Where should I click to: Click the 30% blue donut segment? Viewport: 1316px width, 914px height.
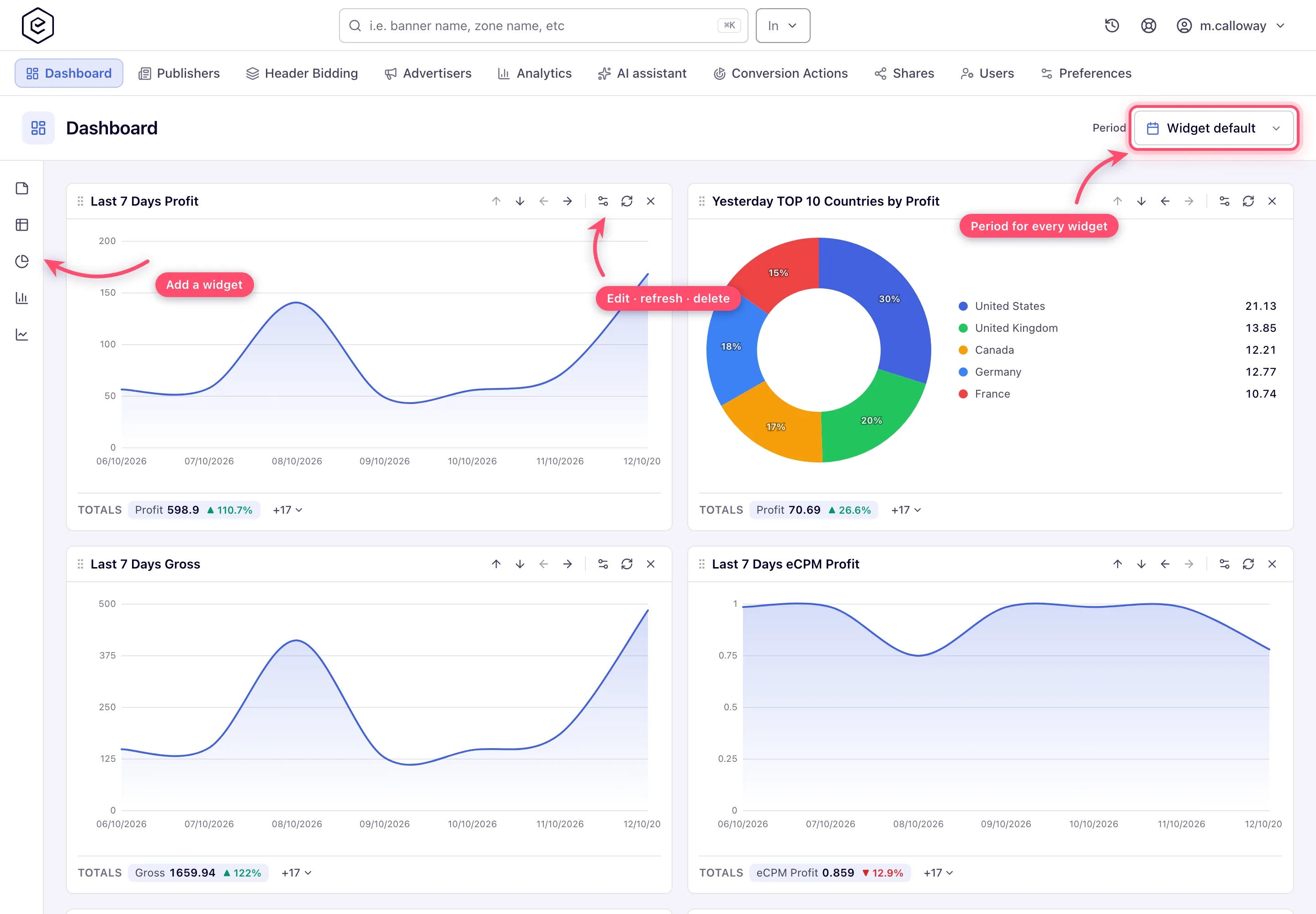click(889, 299)
